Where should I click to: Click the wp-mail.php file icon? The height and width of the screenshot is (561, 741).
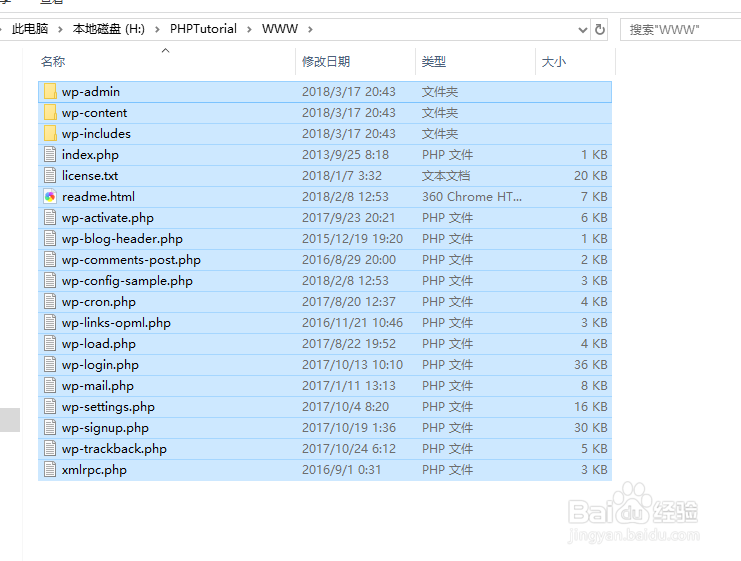point(50,386)
